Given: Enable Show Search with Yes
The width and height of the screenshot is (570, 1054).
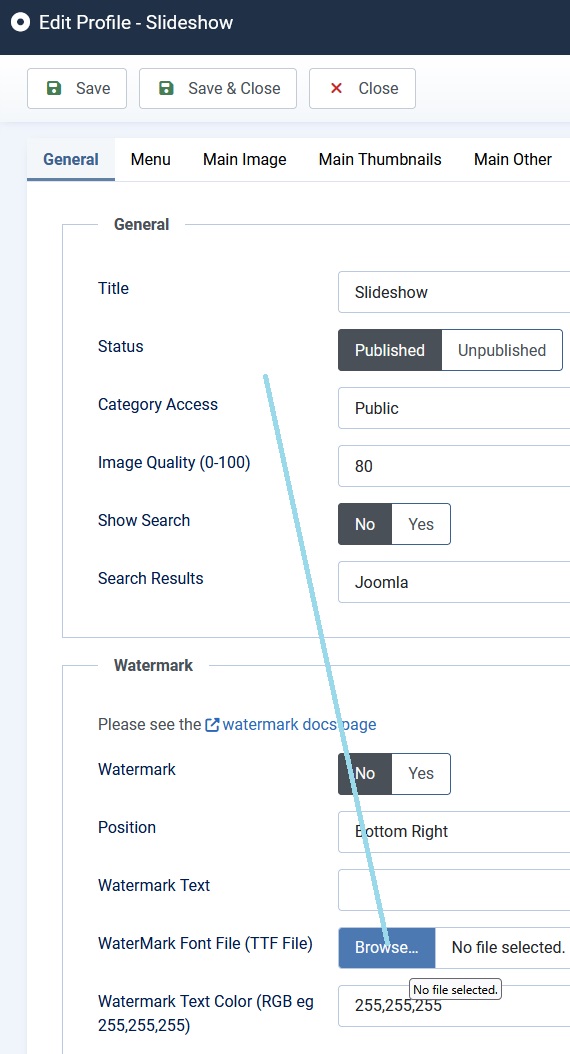Looking at the screenshot, I should 421,524.
